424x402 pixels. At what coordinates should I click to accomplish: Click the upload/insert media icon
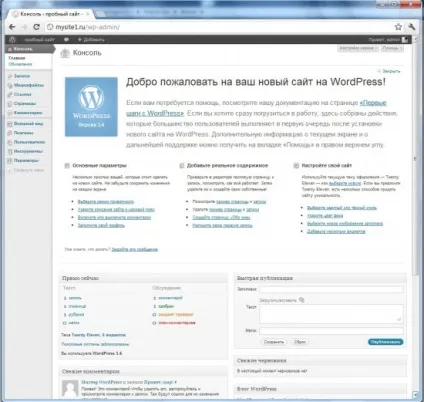[302, 300]
